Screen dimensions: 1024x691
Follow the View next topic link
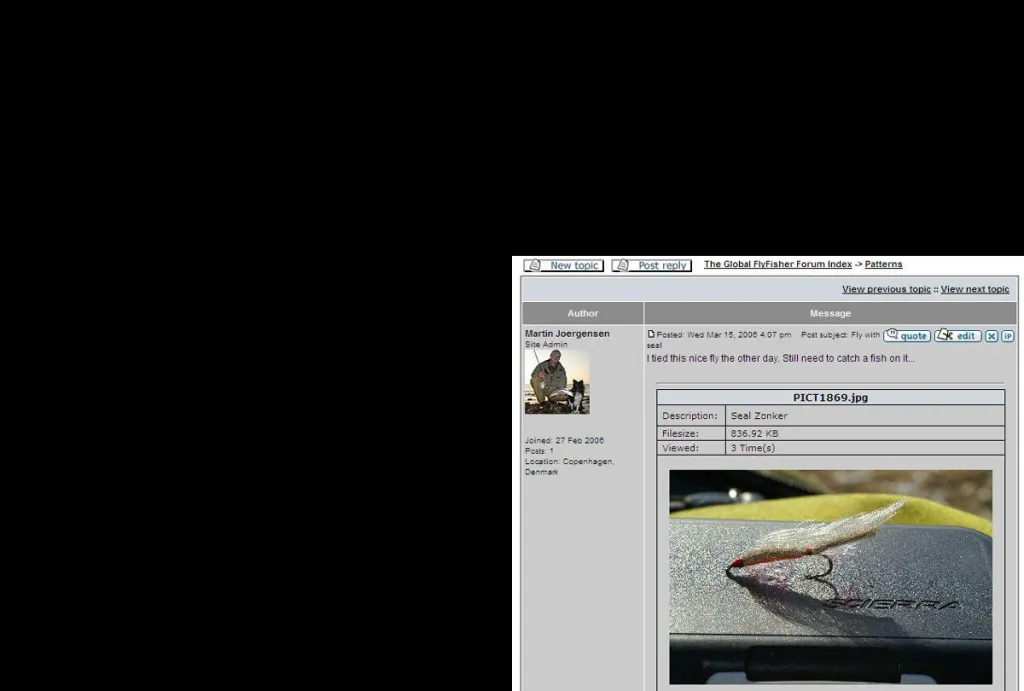[x=974, y=289]
